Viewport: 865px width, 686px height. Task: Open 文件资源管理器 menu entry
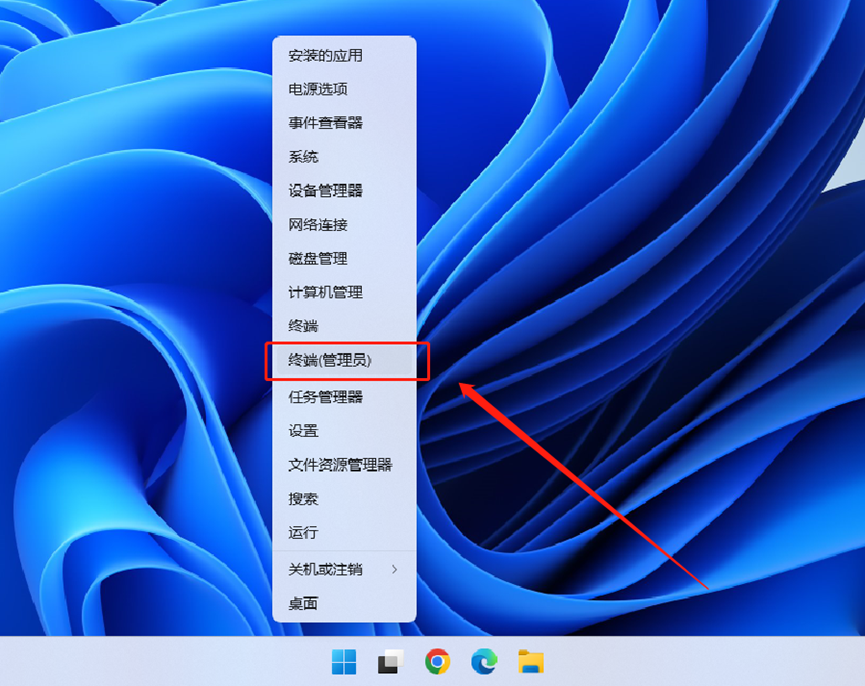point(344,465)
